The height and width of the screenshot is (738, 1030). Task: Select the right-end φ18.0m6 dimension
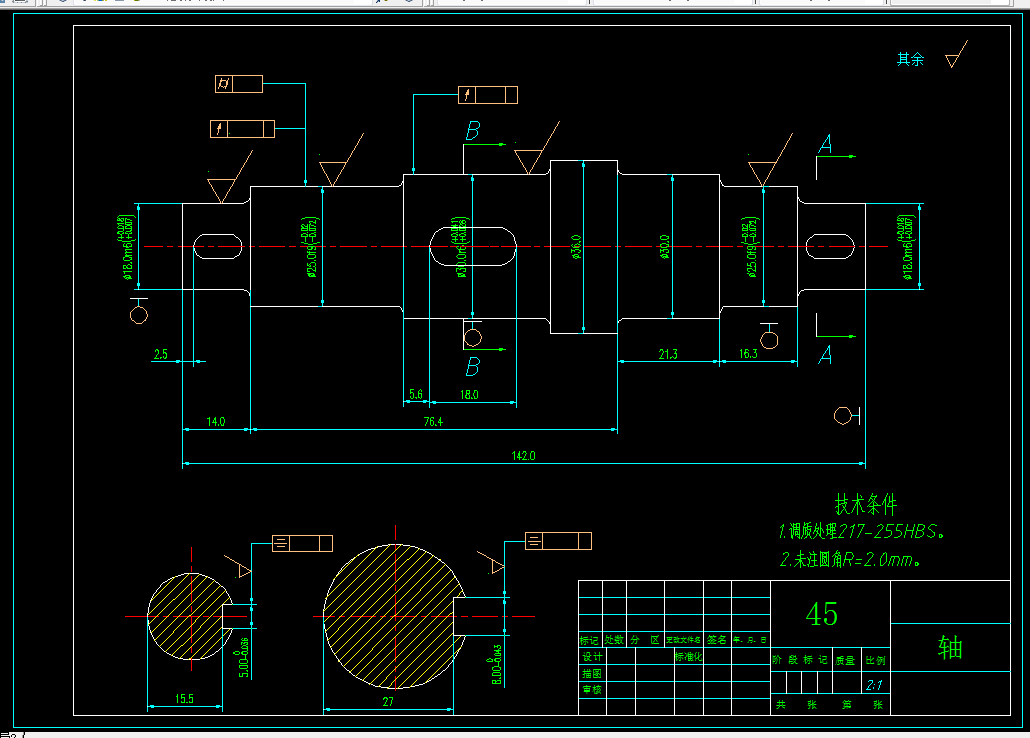coord(907,246)
